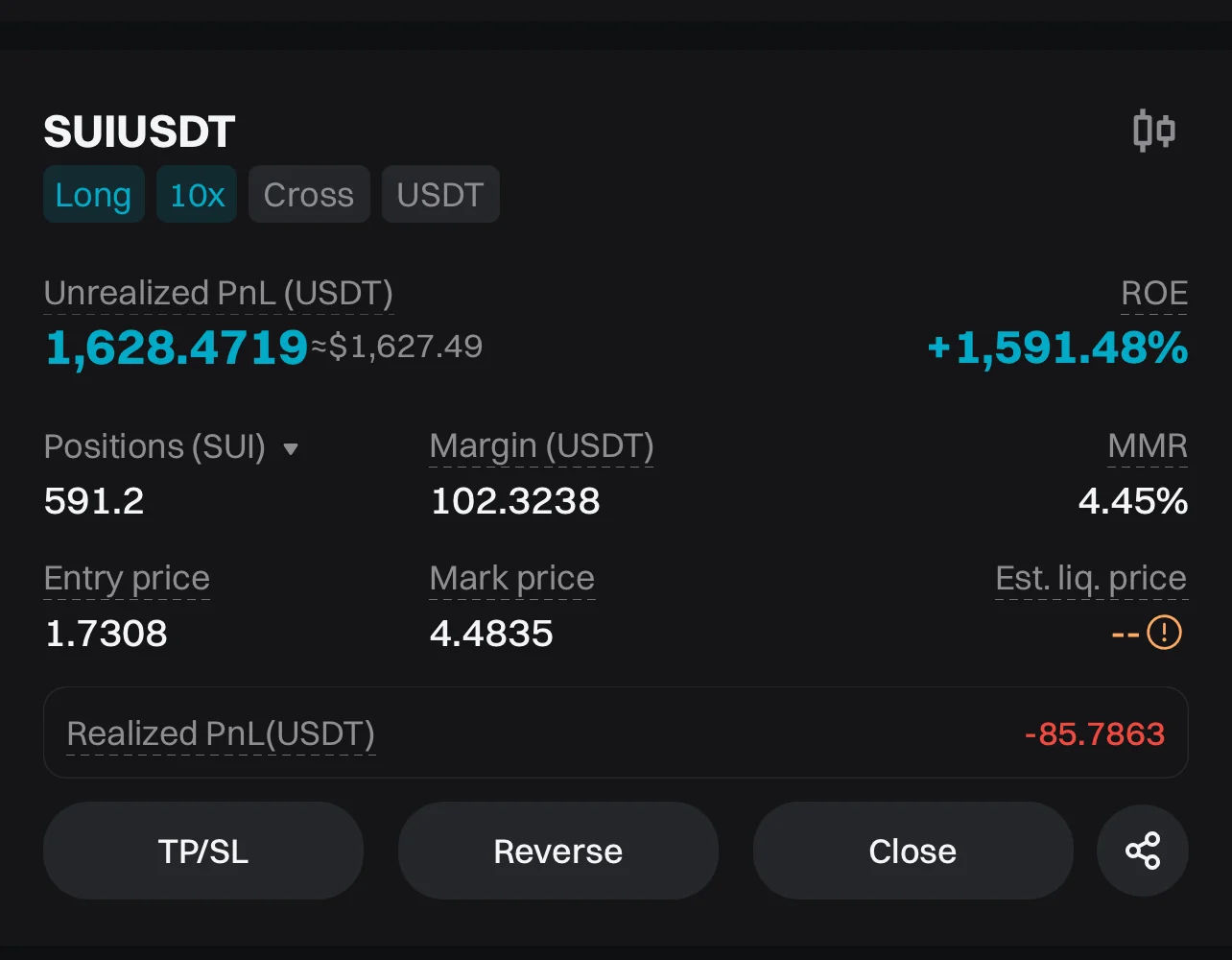This screenshot has width=1232, height=960.
Task: Expand the Positions (SUI) unit dropdown
Action: point(291,448)
